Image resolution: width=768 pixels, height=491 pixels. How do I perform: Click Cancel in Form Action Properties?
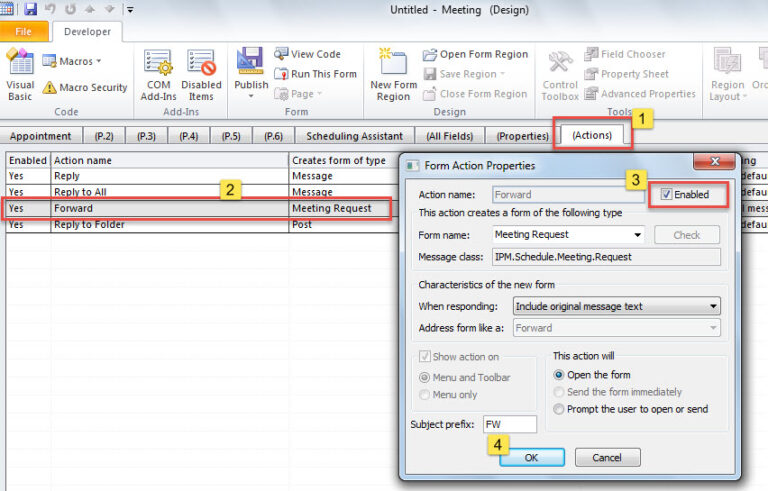[x=607, y=458]
